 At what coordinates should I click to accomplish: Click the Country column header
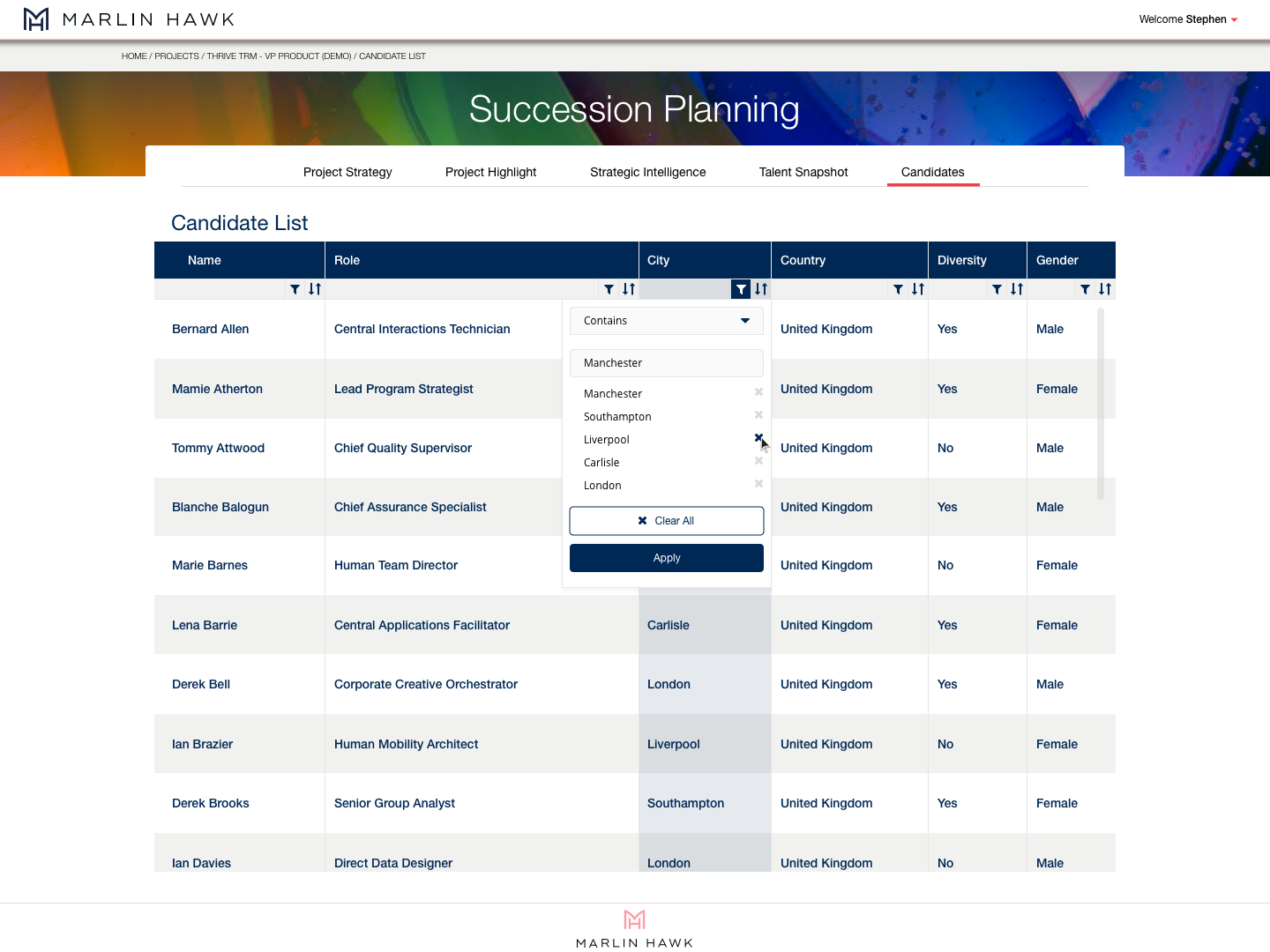click(x=849, y=260)
